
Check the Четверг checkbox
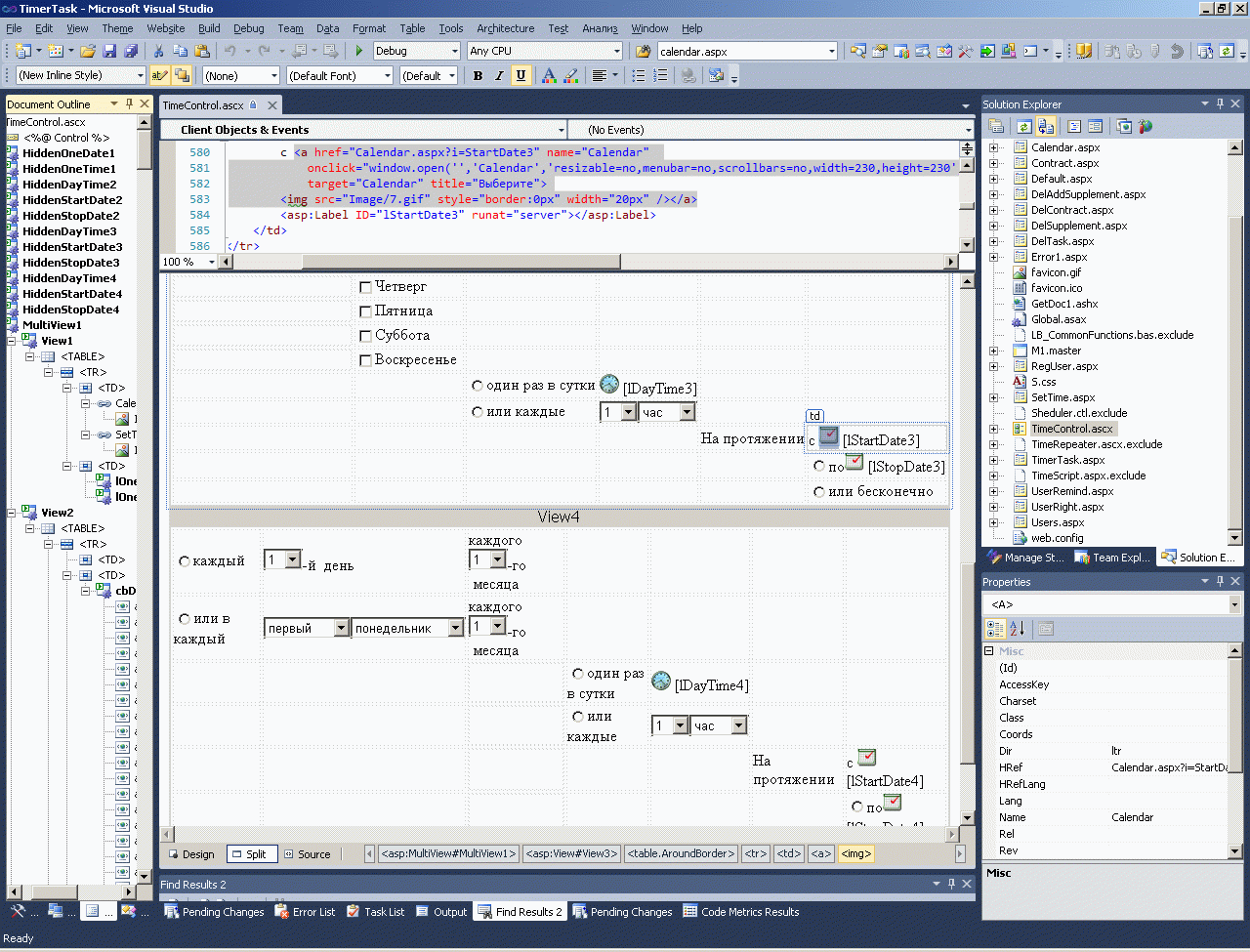(365, 287)
